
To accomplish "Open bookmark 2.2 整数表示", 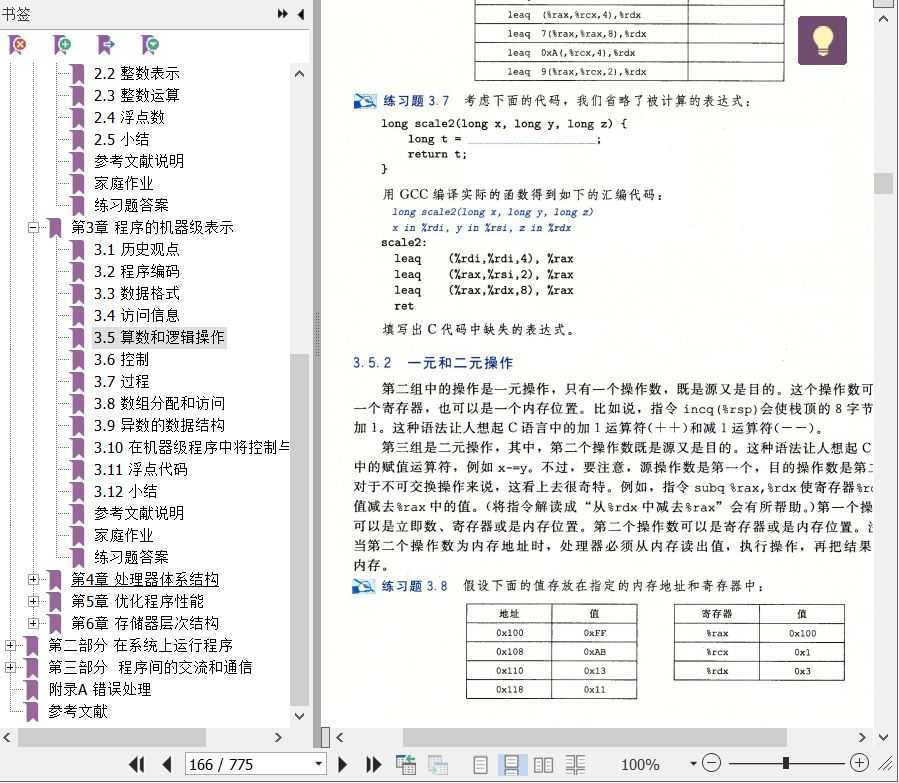I will pyautogui.click(x=136, y=73).
